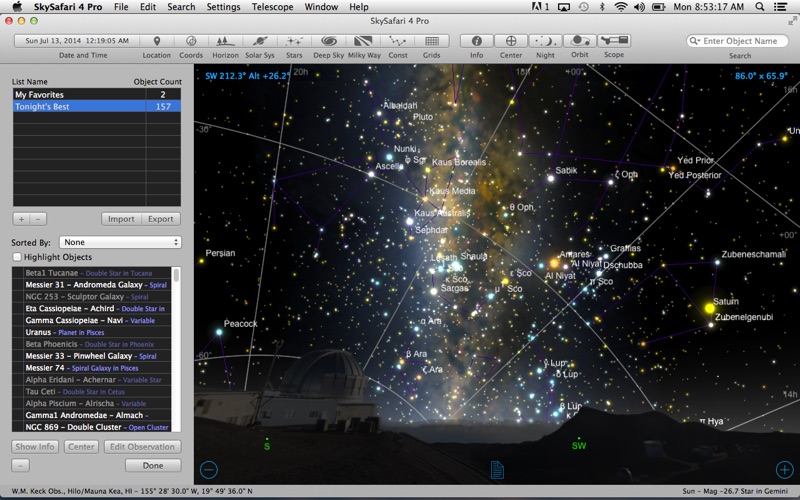Click the minus button left of Done
800x500 pixels.
point(20,465)
